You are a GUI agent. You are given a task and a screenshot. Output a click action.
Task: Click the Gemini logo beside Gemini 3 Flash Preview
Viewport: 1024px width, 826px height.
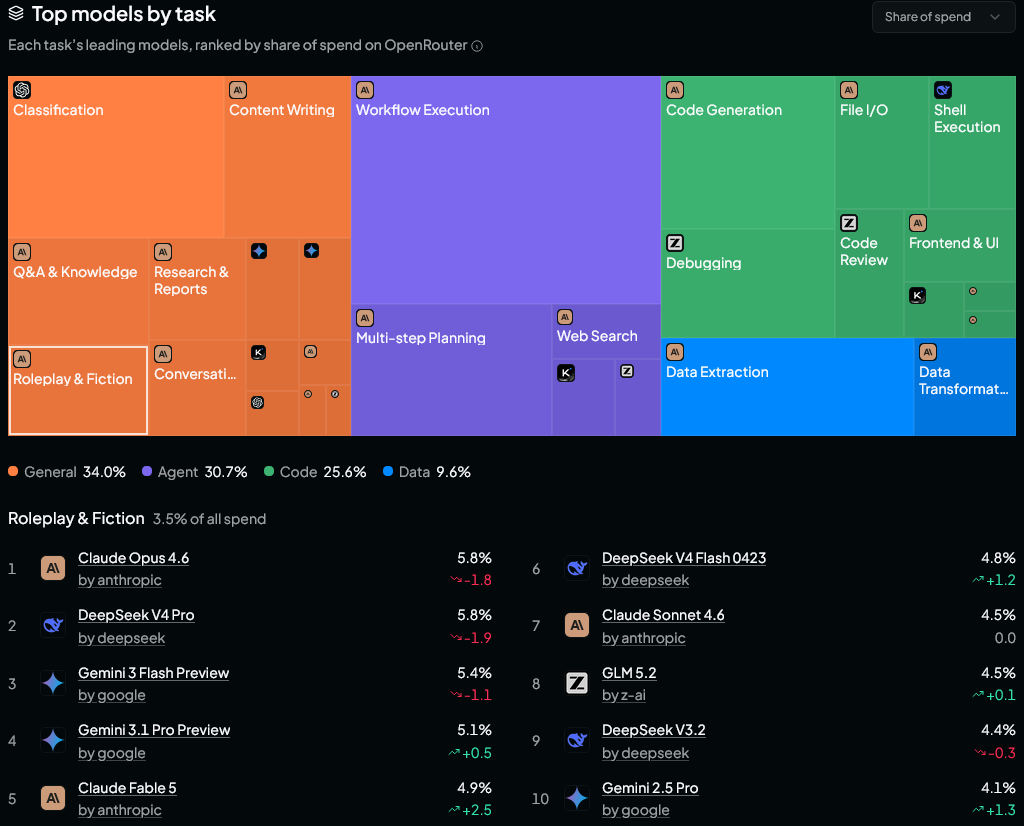pos(53,684)
